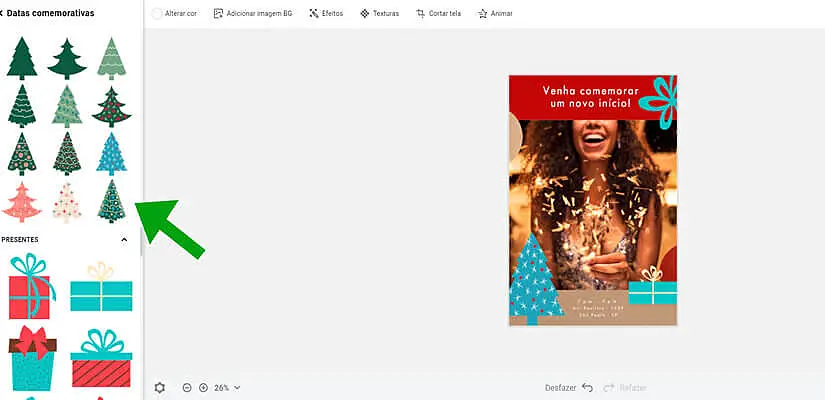Insert wide green tree with red ornaments
Viewport: 825px width, 400px height.
click(112, 107)
